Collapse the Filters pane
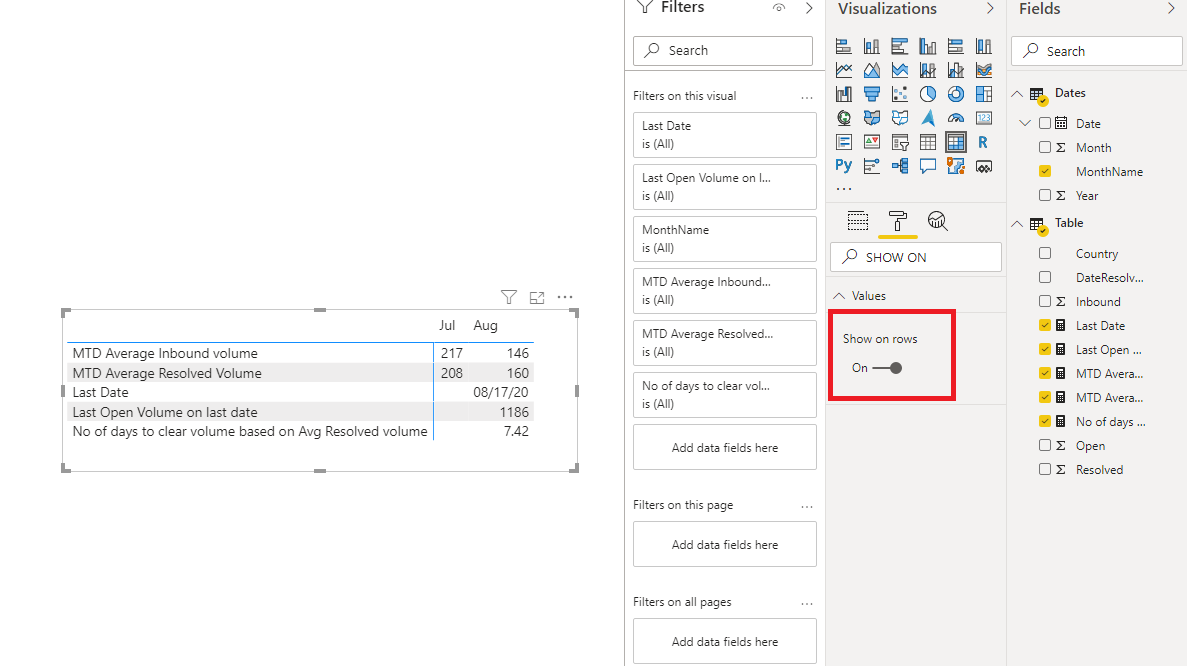The image size is (1187, 666). [808, 8]
